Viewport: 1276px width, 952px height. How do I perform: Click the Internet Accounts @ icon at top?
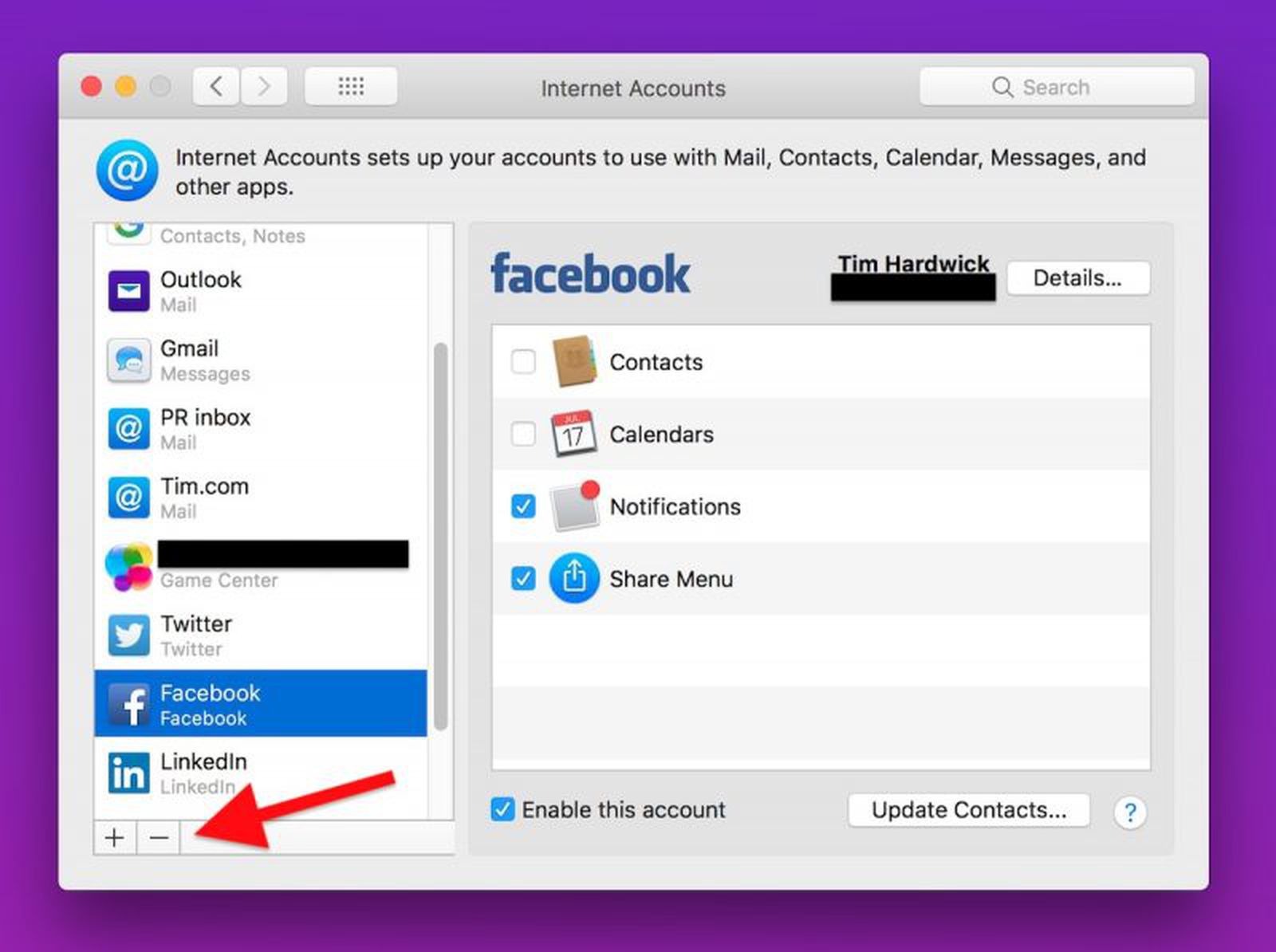coord(126,170)
